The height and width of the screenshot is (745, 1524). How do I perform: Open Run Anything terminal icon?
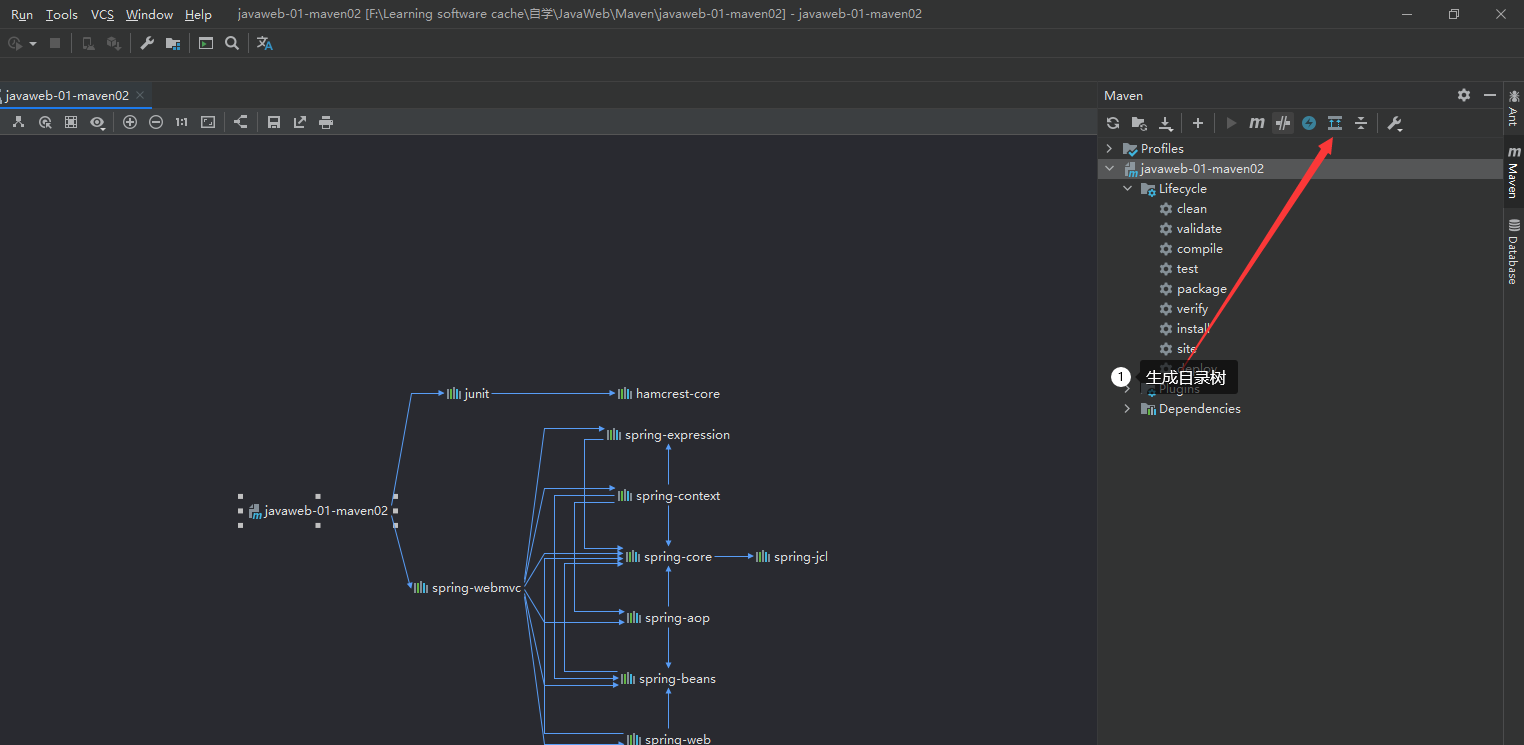206,43
